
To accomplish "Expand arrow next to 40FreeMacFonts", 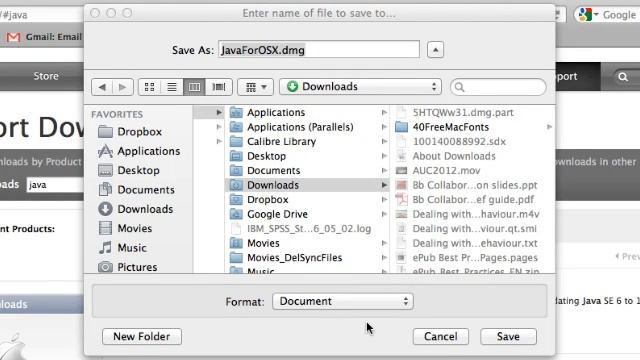I will [x=549, y=127].
